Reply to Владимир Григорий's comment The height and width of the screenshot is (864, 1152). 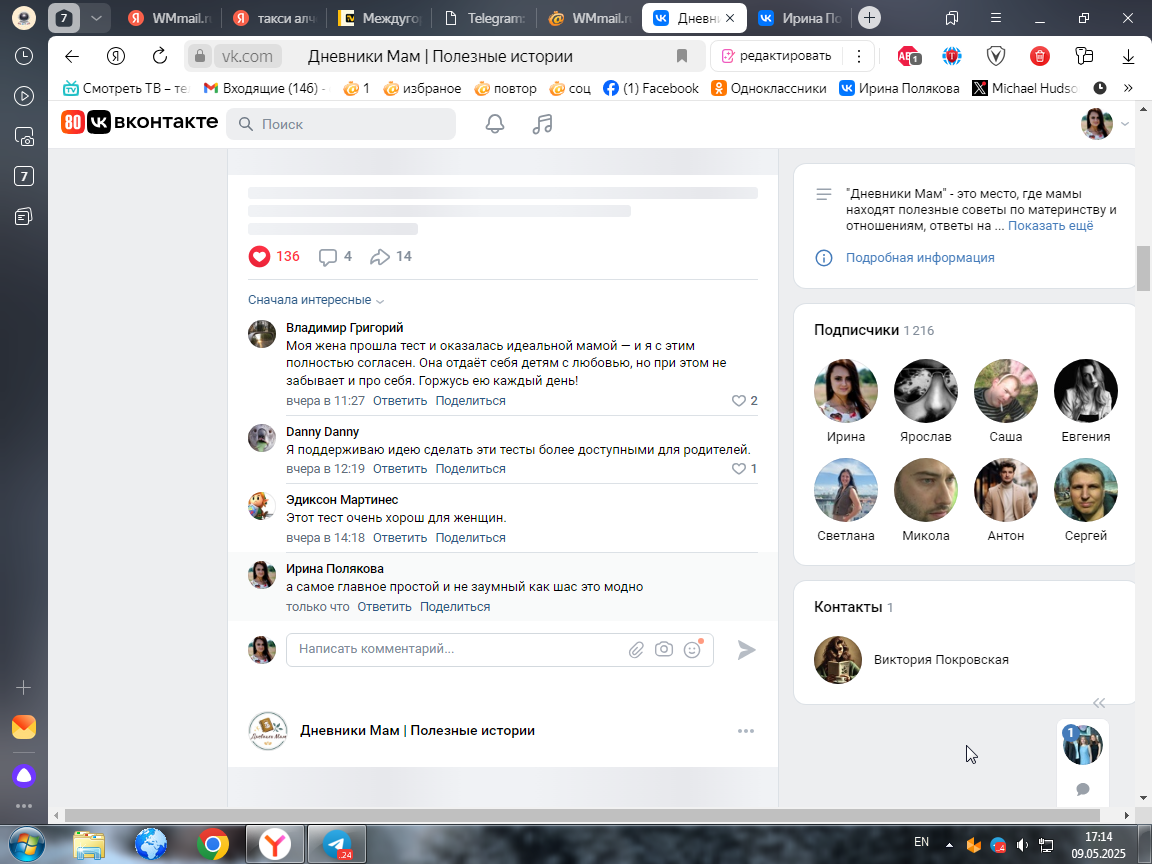click(400, 400)
